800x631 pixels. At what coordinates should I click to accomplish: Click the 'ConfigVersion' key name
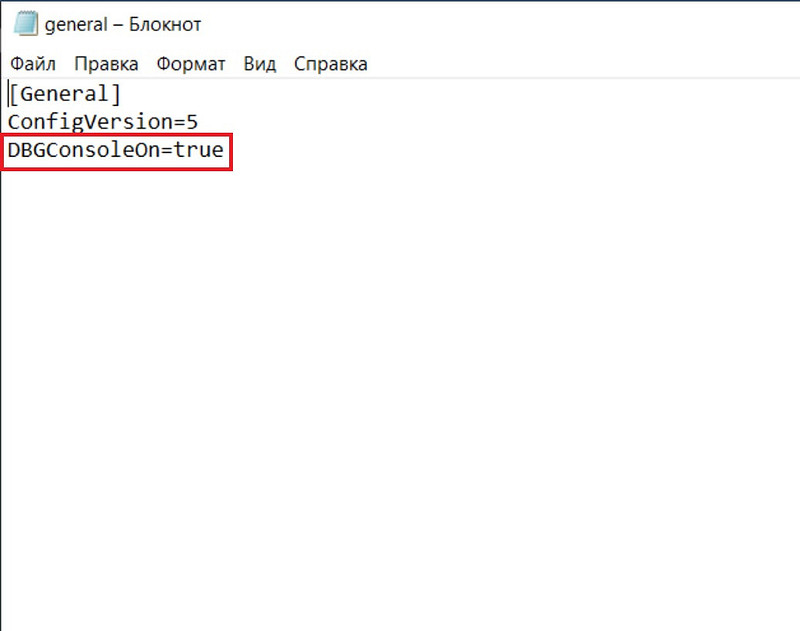(90, 123)
